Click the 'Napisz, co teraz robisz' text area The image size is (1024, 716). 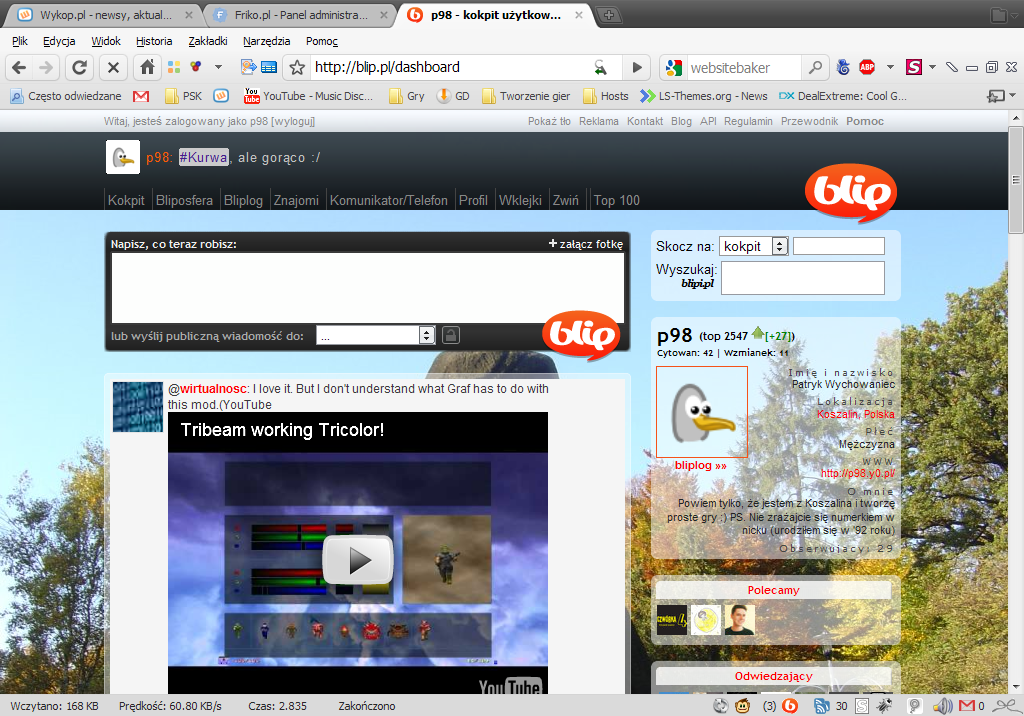(367, 287)
